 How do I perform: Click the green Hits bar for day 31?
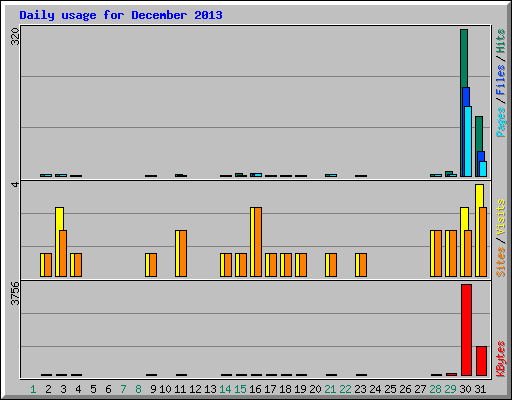coord(478,146)
